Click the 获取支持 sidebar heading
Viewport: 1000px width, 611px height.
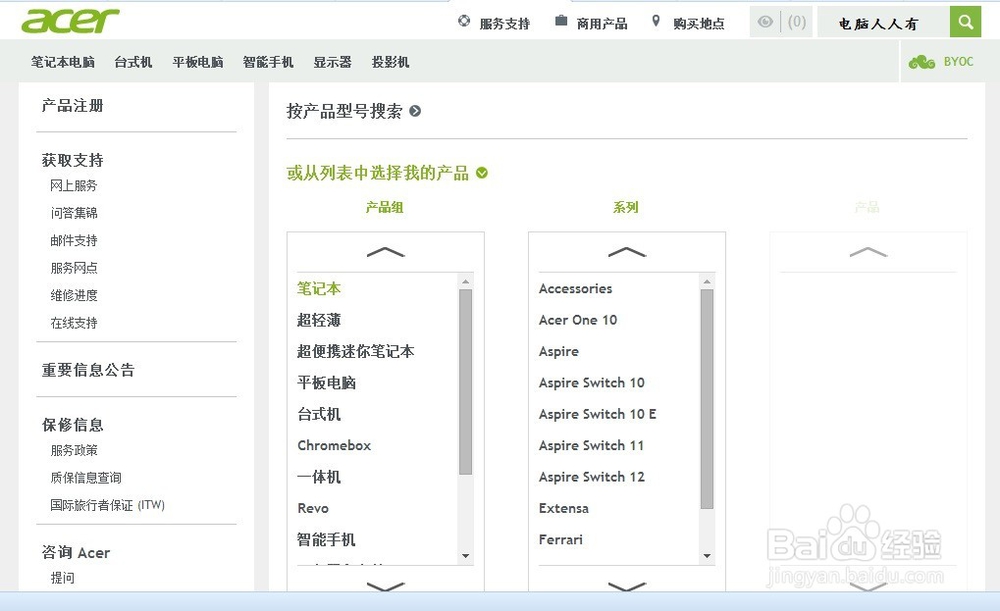(x=73, y=159)
